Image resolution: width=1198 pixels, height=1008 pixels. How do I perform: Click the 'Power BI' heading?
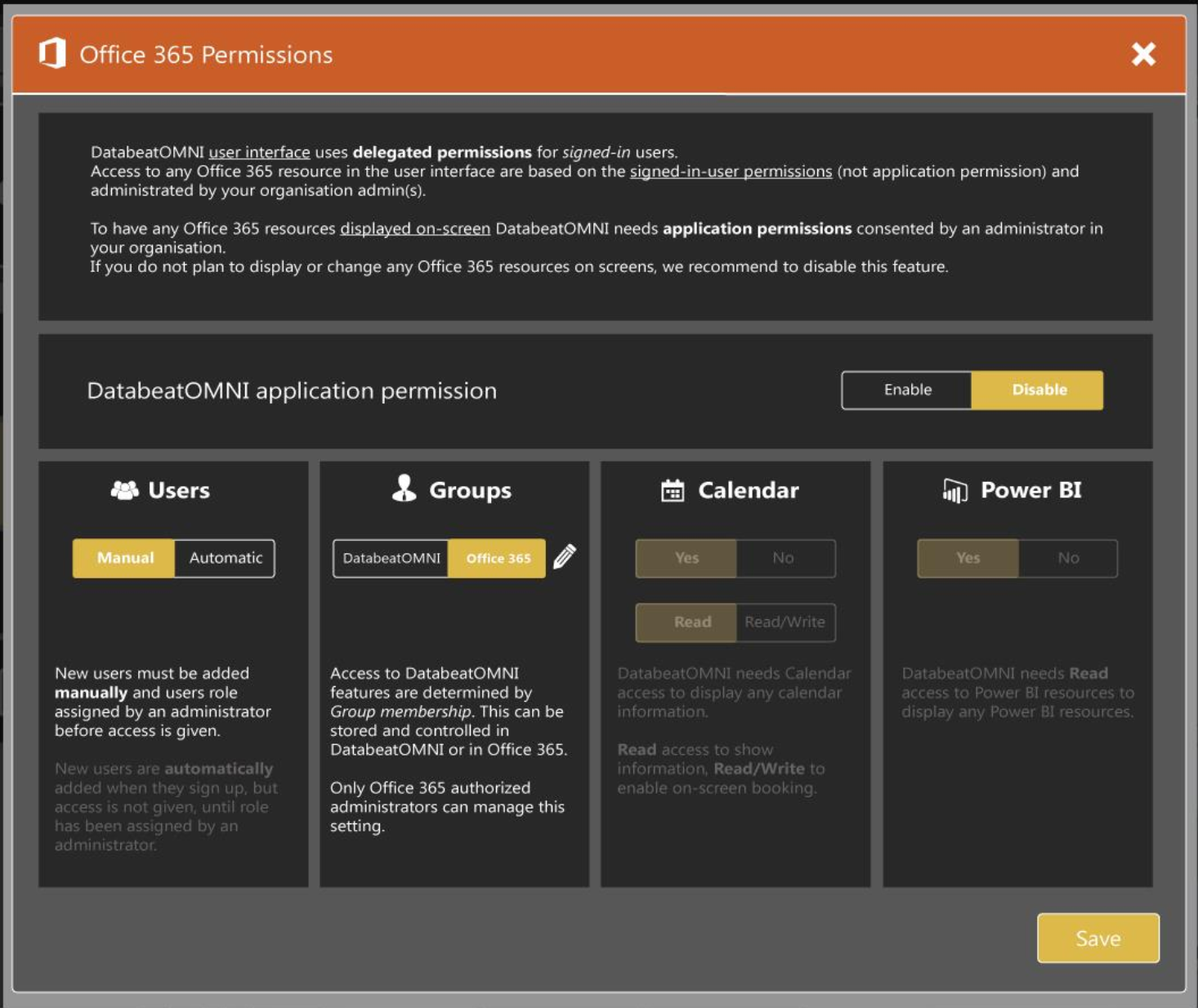1030,490
